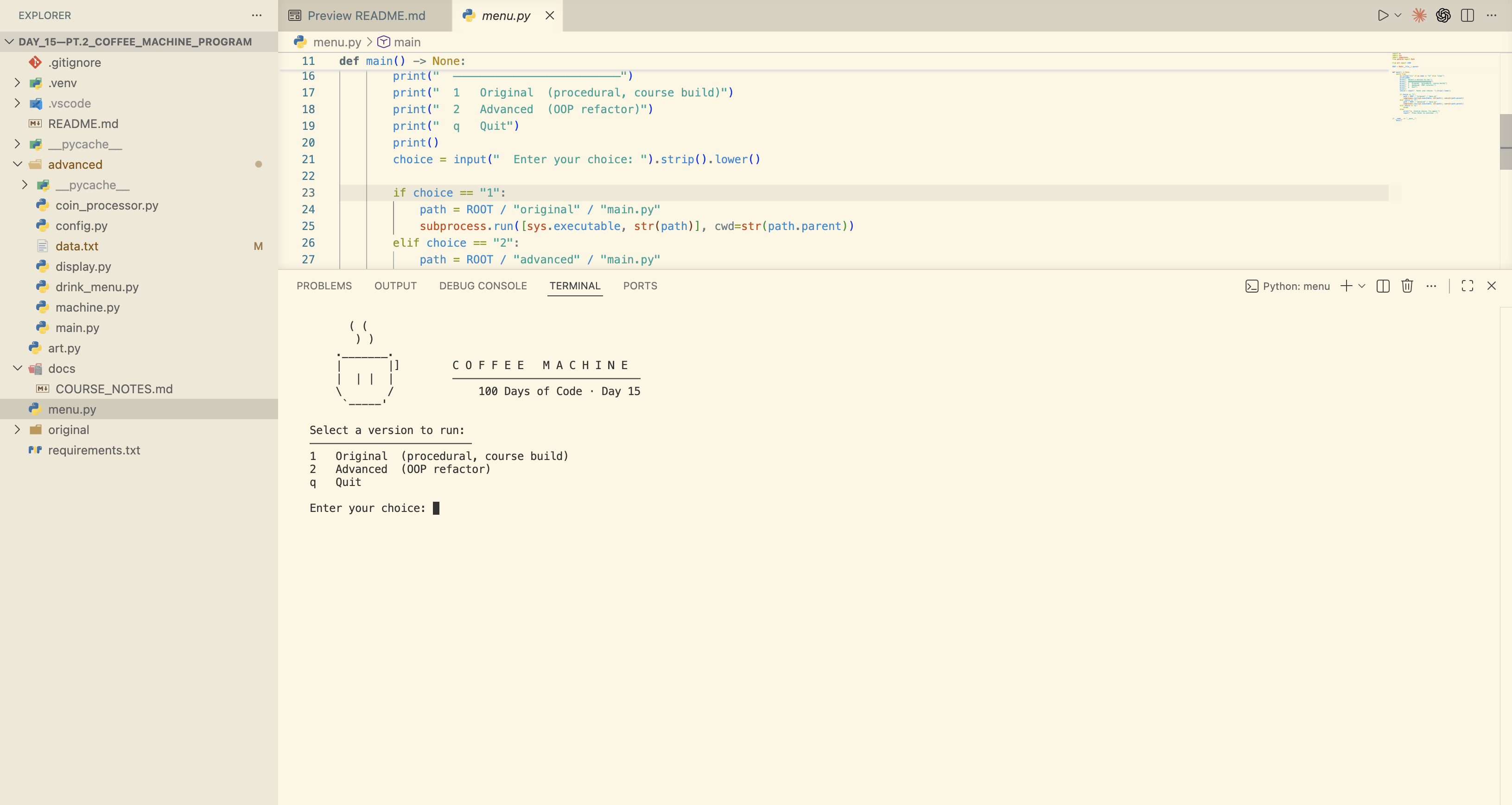The image size is (1512, 805).
Task: Switch to the PROBLEMS panel tab
Action: tap(324, 286)
